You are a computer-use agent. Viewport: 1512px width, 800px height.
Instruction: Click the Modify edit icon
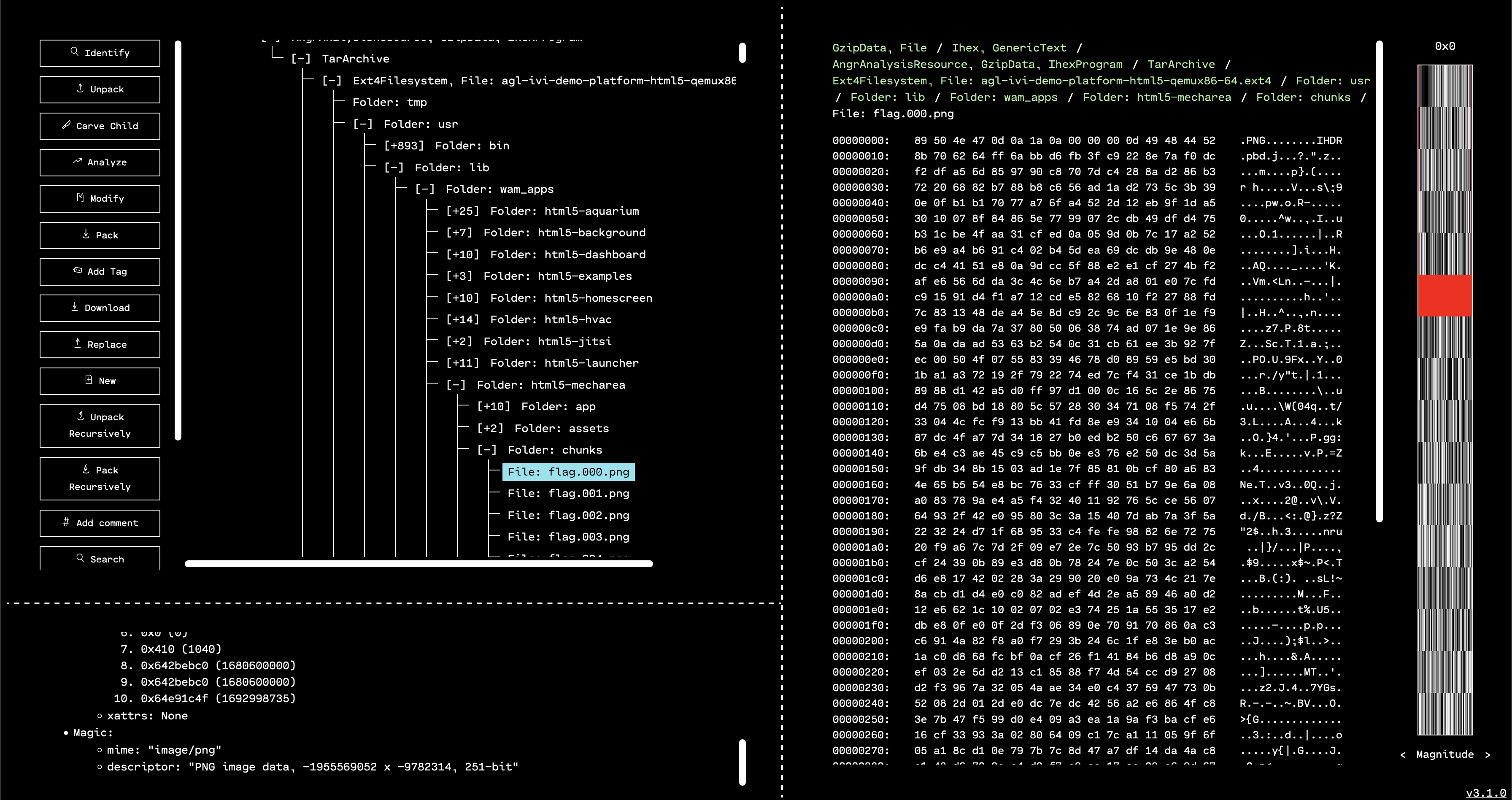coord(81,197)
